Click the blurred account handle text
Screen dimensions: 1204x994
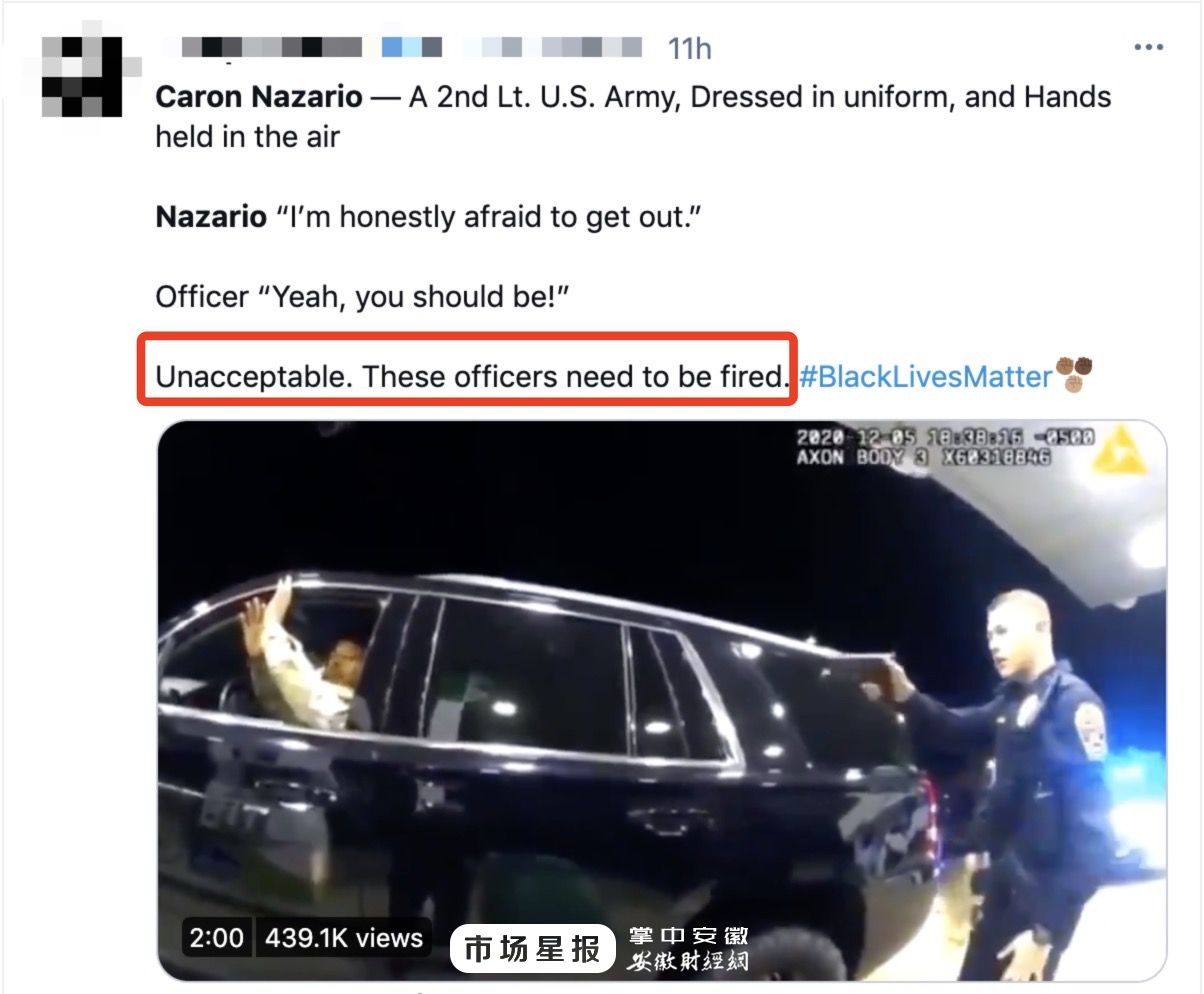(x=512, y=47)
